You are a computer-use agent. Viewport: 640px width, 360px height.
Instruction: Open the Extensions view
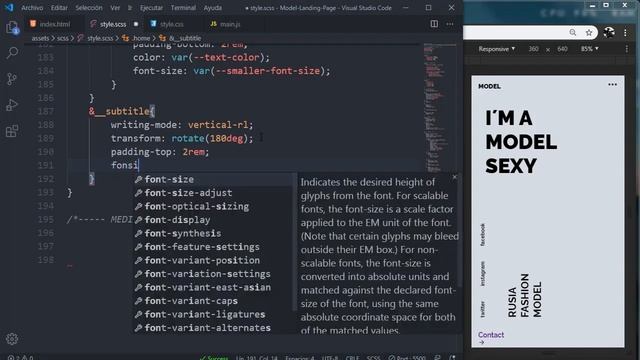point(12,131)
